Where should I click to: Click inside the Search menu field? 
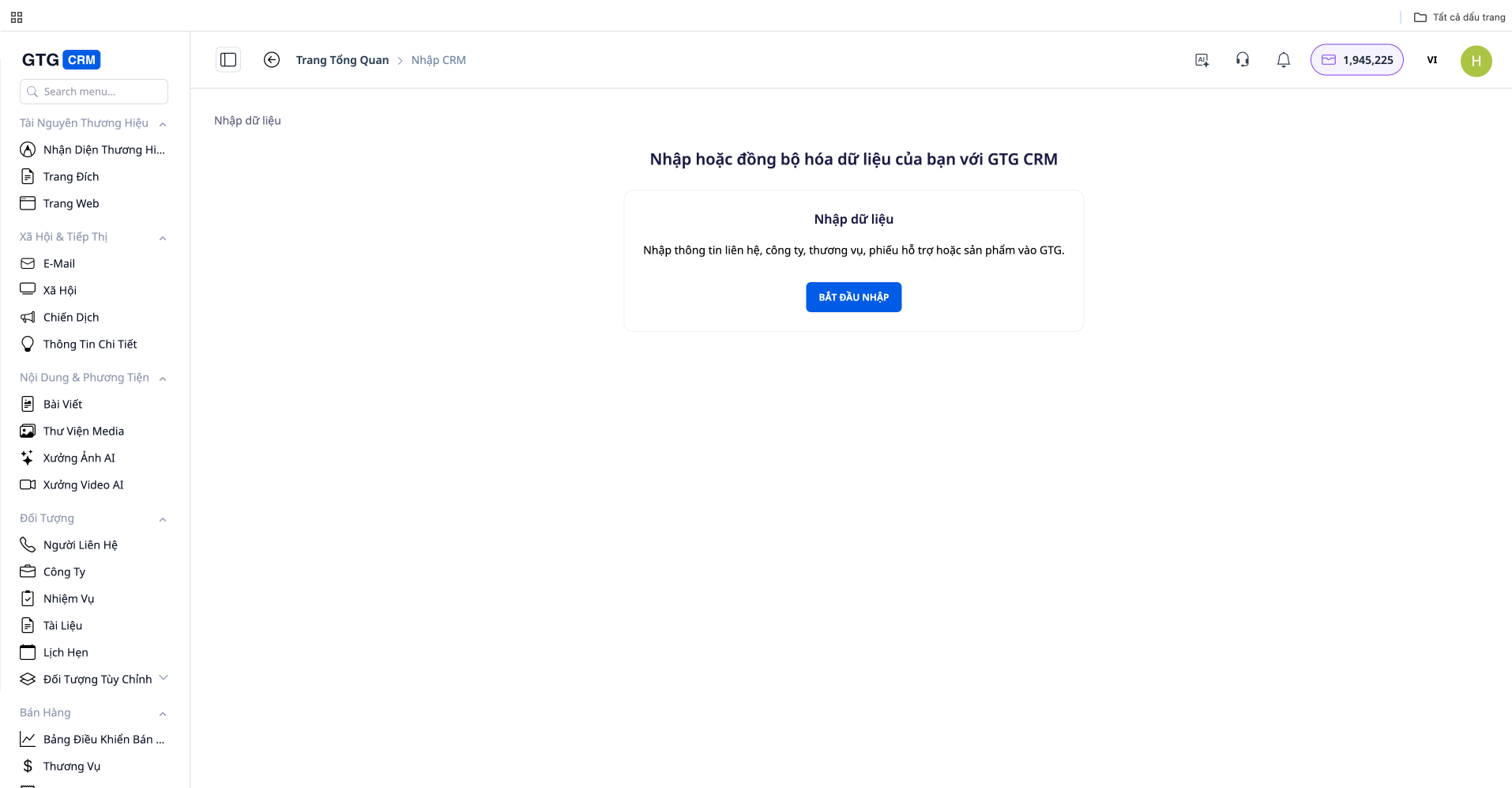(94, 92)
